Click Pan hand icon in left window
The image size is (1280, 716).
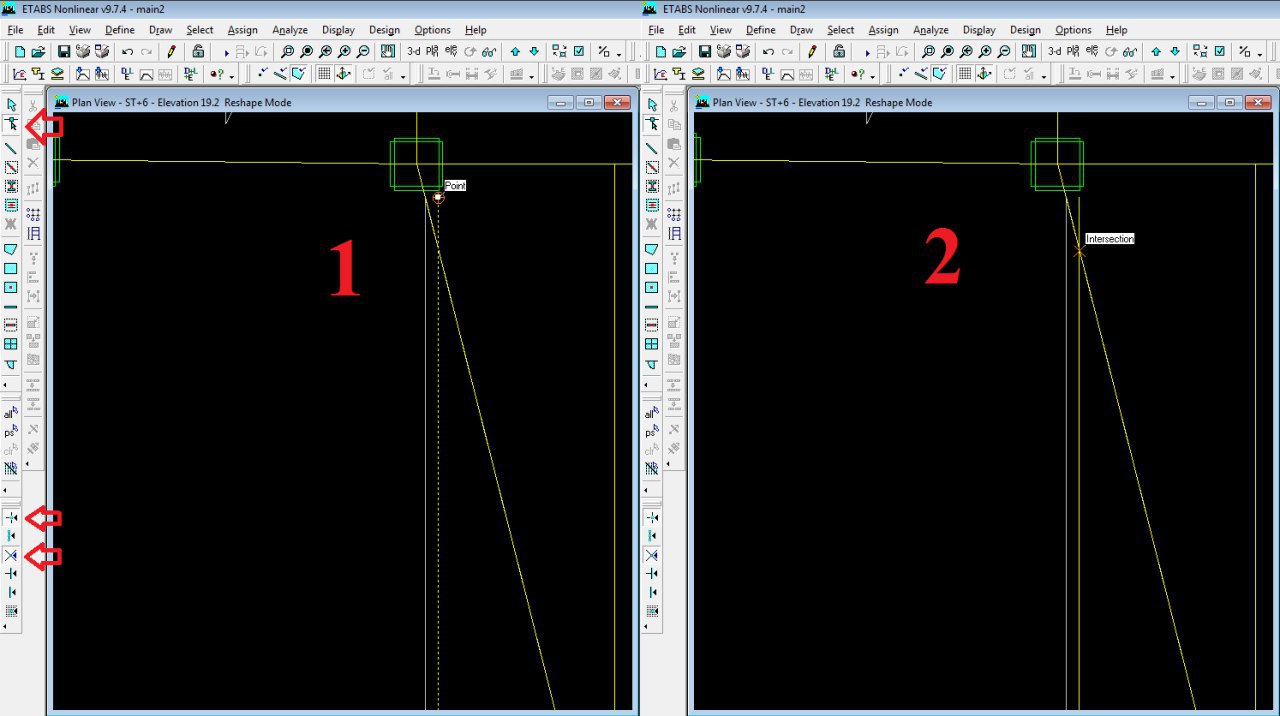pyautogui.click(x=387, y=51)
